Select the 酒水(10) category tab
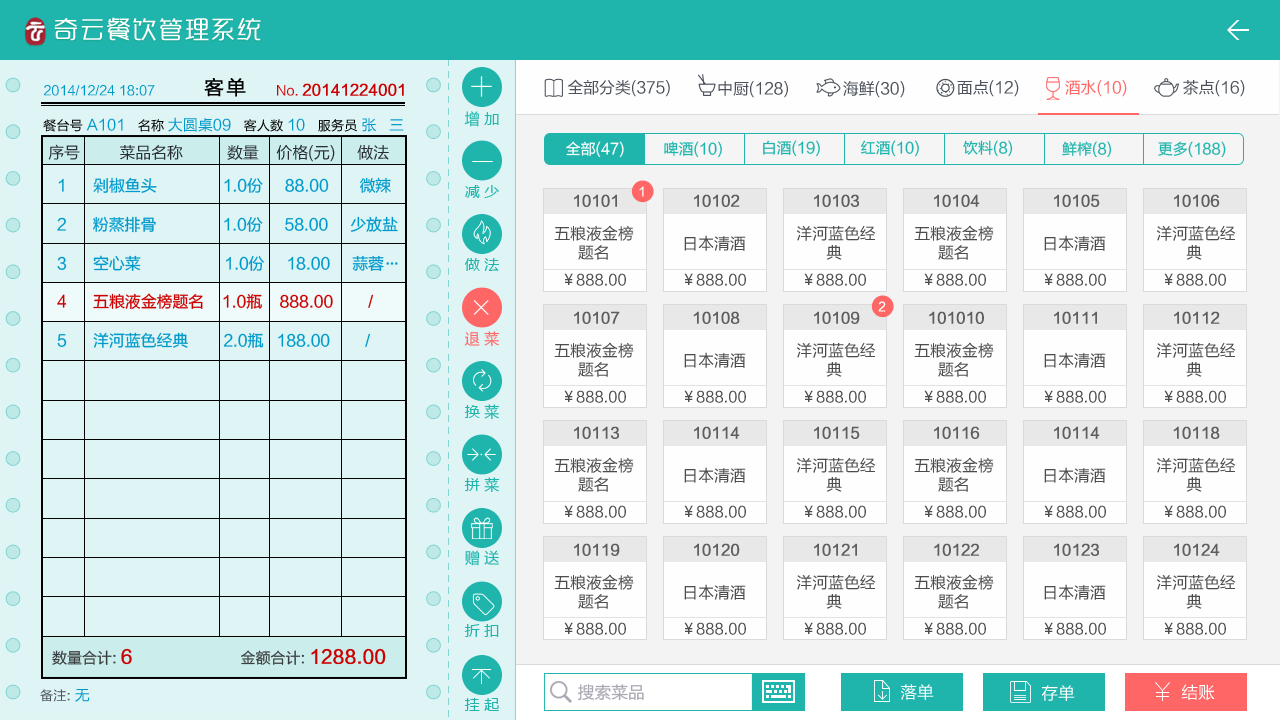Image resolution: width=1280 pixels, height=720 pixels. (x=1085, y=88)
